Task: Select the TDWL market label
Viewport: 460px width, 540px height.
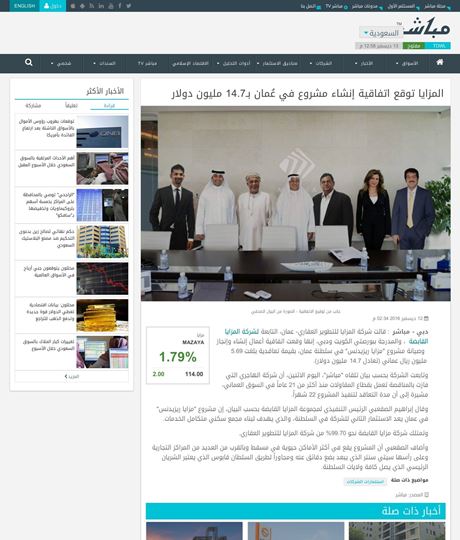Action: coord(438,46)
